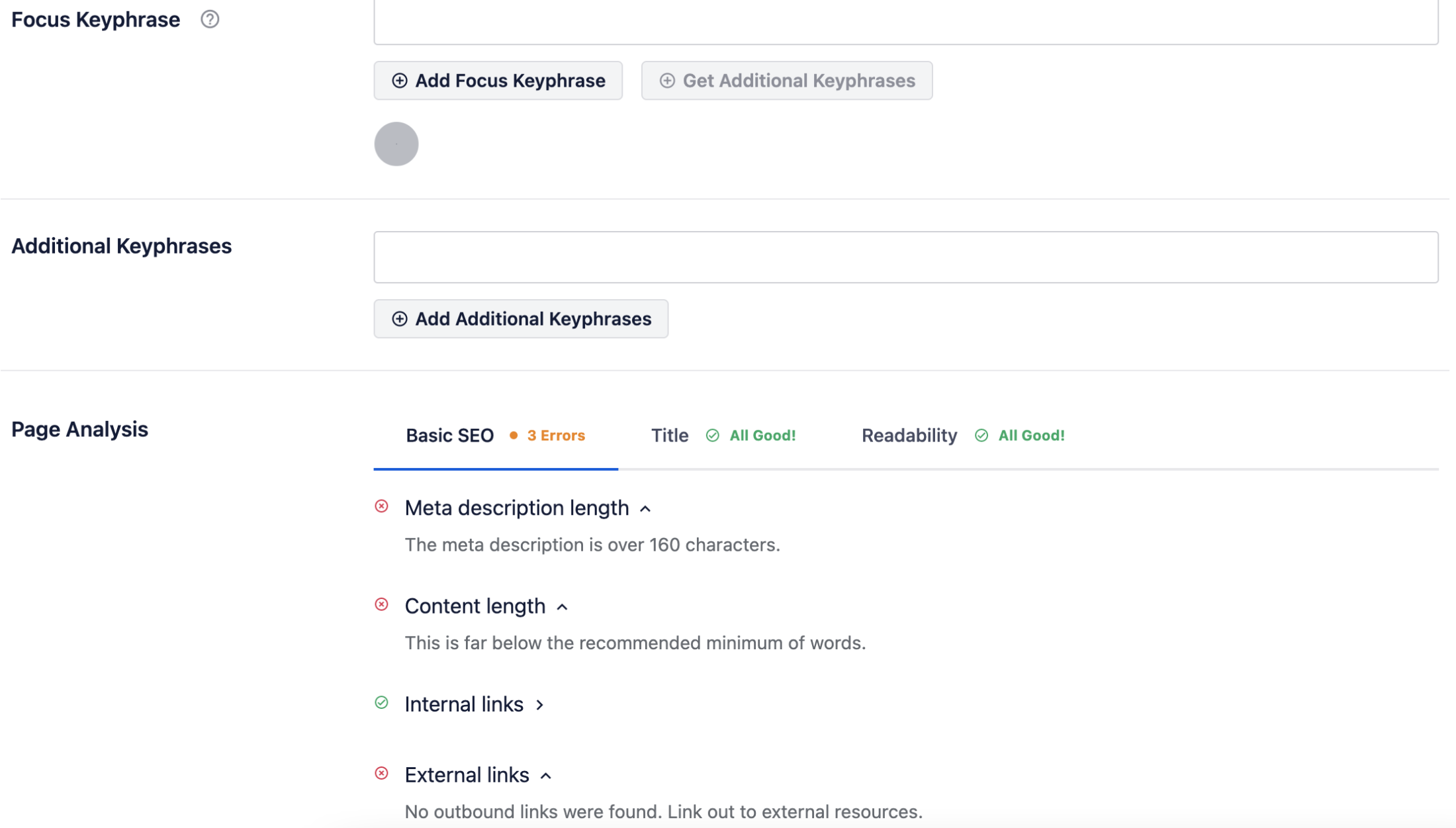Image resolution: width=1456 pixels, height=828 pixels.
Task: Collapse the Meta description length item
Action: click(x=645, y=508)
